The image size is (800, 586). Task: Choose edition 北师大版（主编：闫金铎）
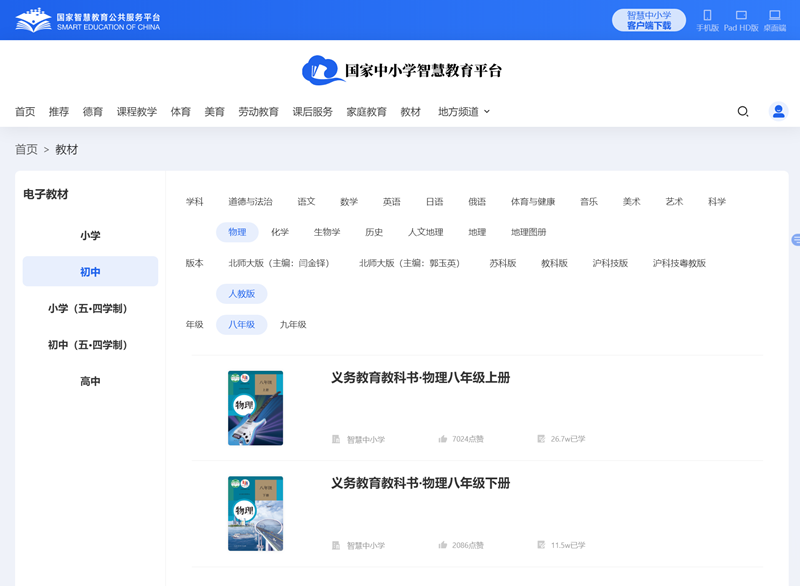[x=280, y=263]
